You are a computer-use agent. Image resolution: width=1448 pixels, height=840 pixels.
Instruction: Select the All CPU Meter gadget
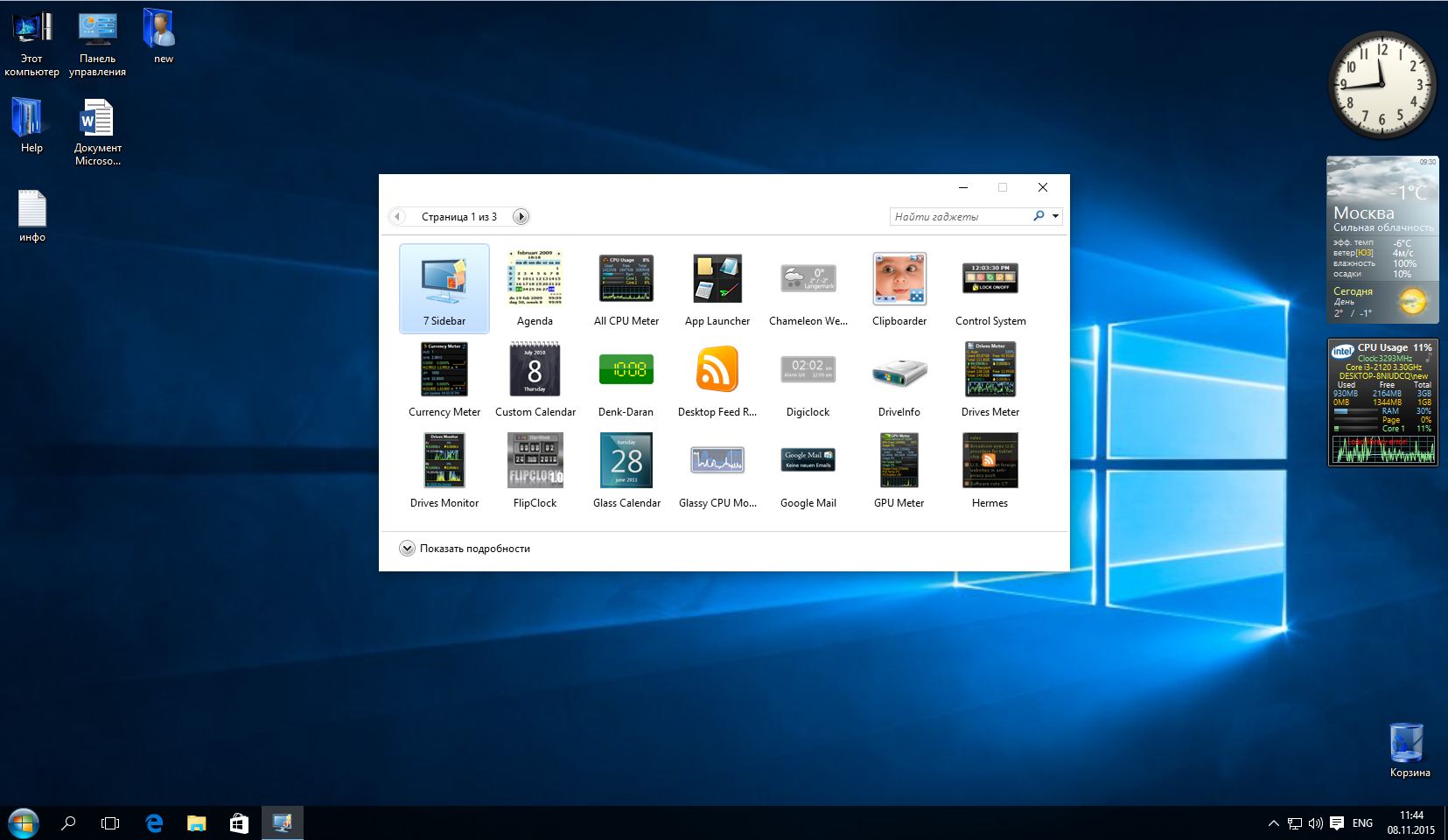click(626, 279)
